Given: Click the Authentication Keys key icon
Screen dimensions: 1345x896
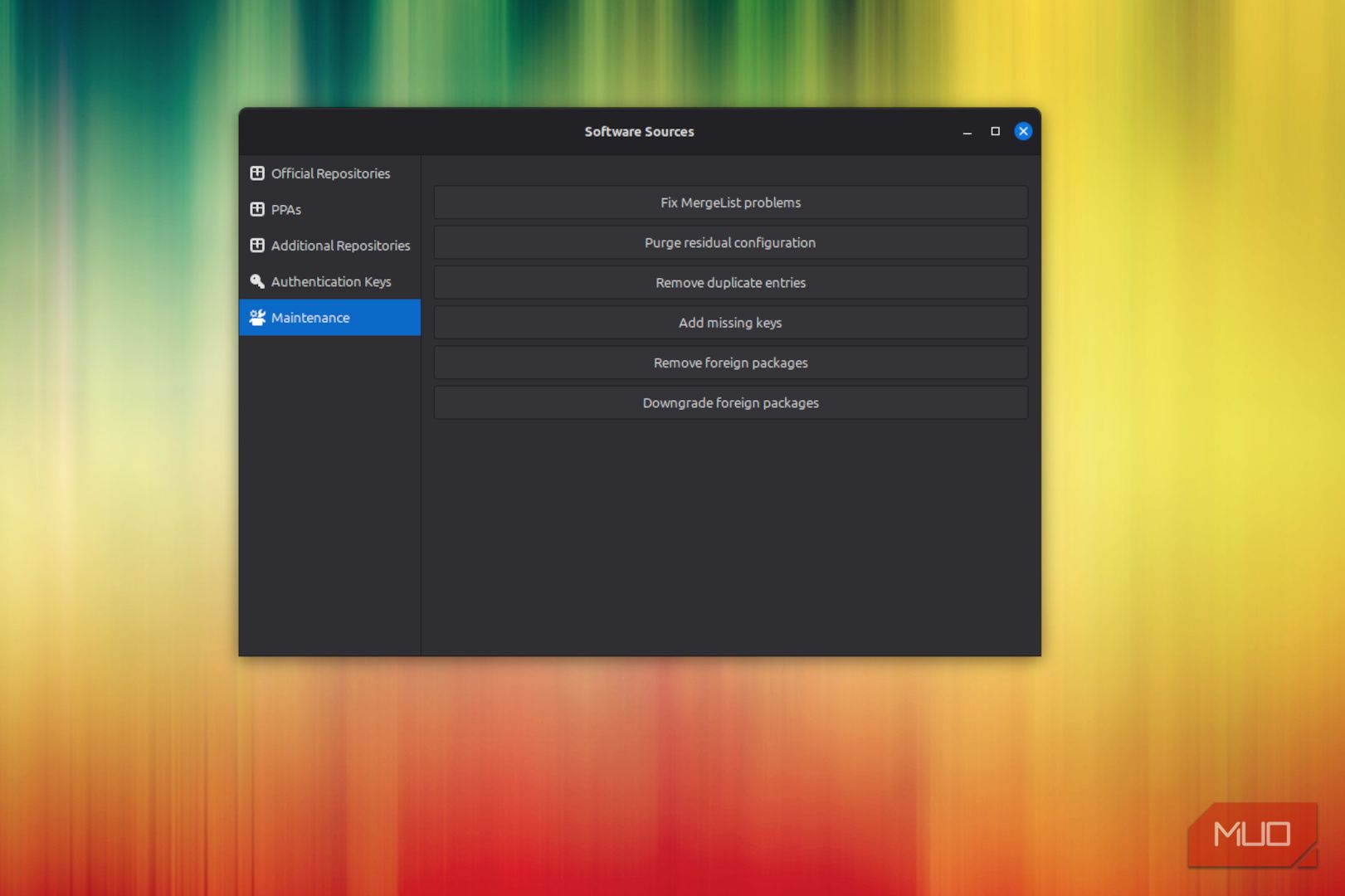Looking at the screenshot, I should click(257, 281).
